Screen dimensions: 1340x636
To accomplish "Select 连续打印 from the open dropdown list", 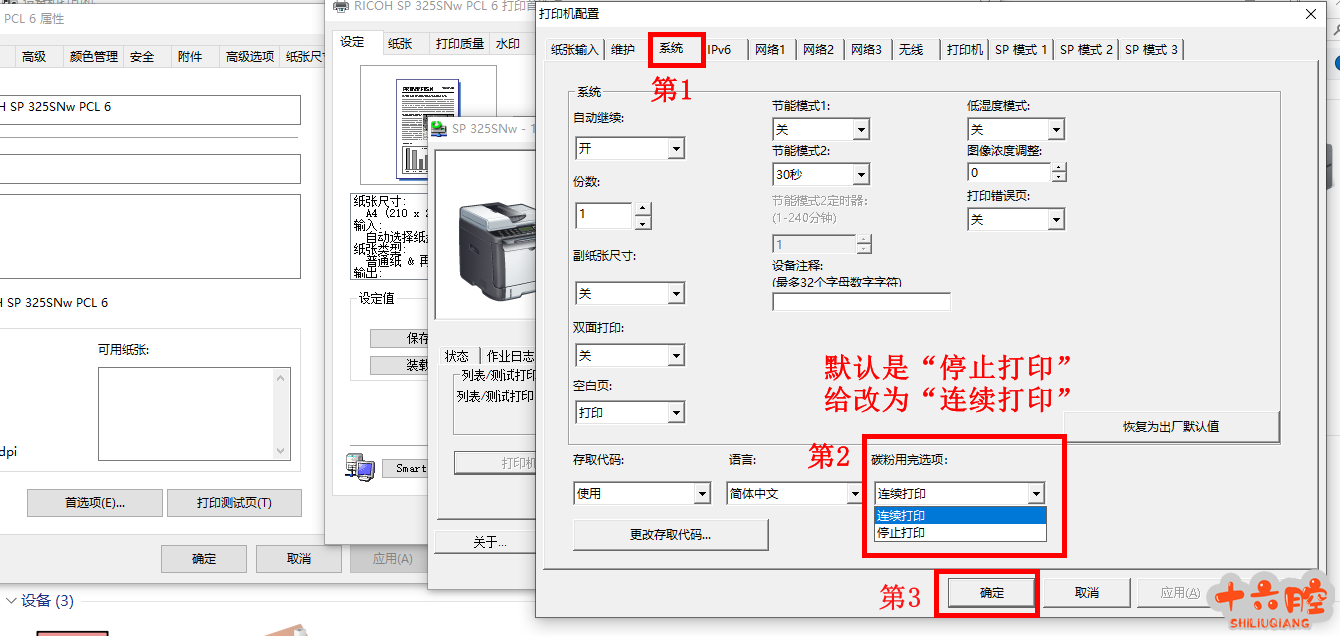I will pyautogui.click(x=958, y=516).
